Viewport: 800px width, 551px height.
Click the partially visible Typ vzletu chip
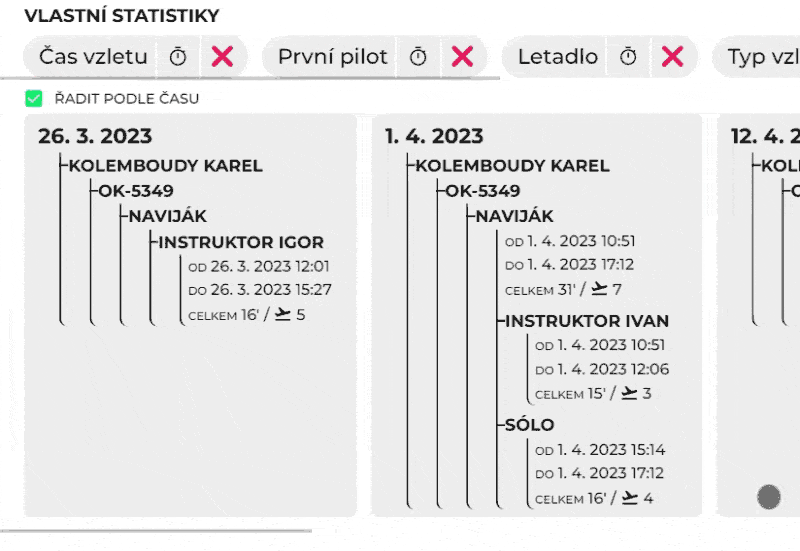tap(762, 57)
